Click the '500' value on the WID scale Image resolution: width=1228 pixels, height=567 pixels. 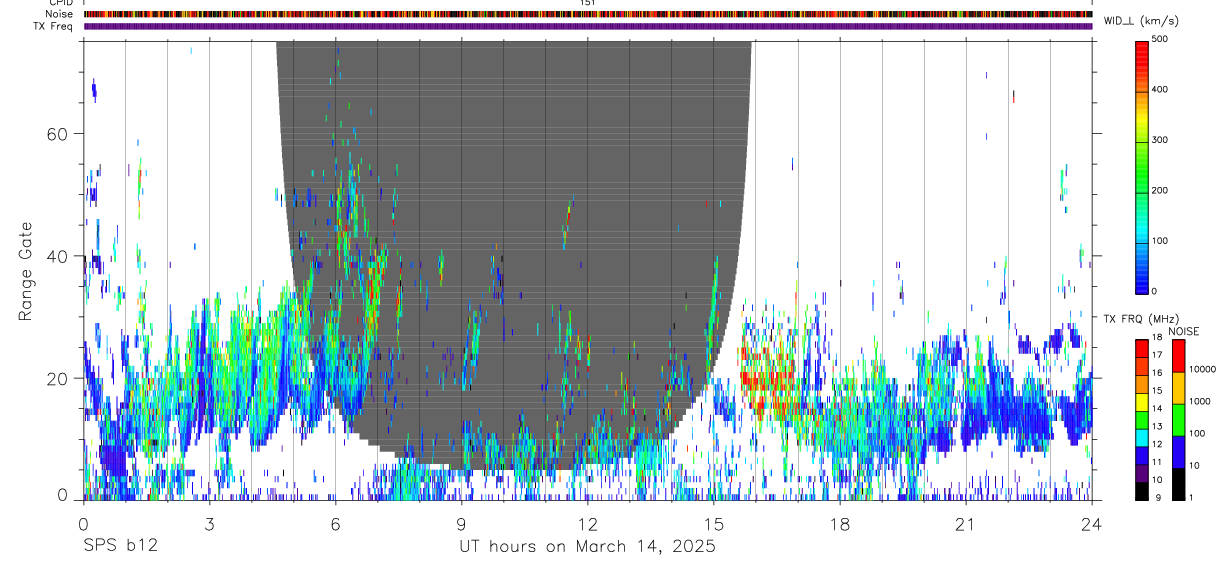pos(1160,40)
